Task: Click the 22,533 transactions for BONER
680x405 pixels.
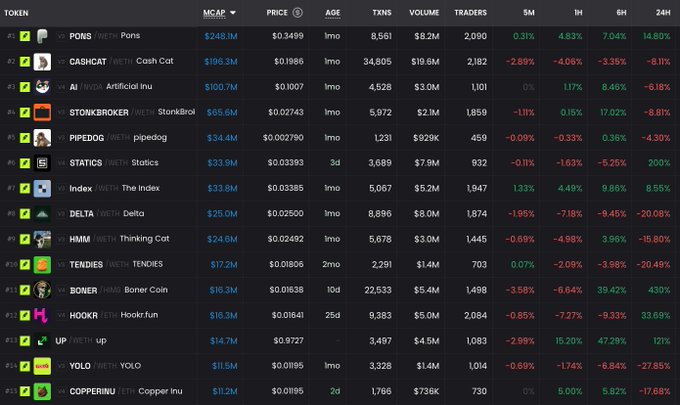Action: [x=378, y=290]
